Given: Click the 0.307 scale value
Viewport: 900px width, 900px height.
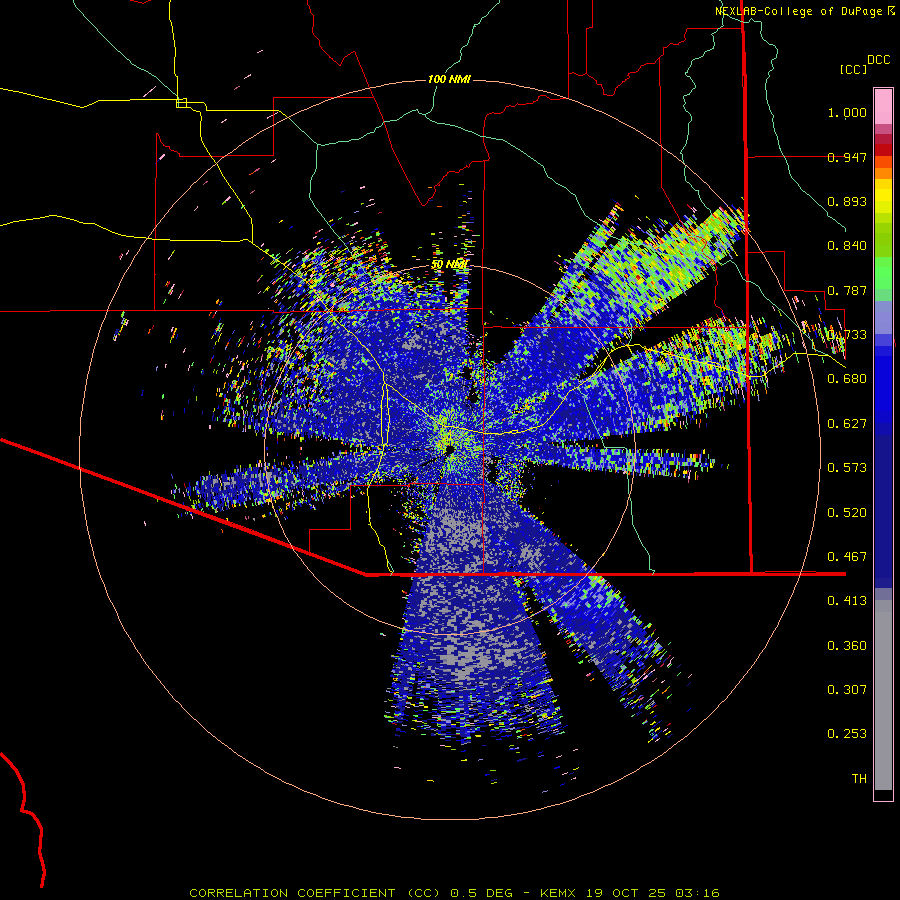Looking at the screenshot, I should coord(847,690).
